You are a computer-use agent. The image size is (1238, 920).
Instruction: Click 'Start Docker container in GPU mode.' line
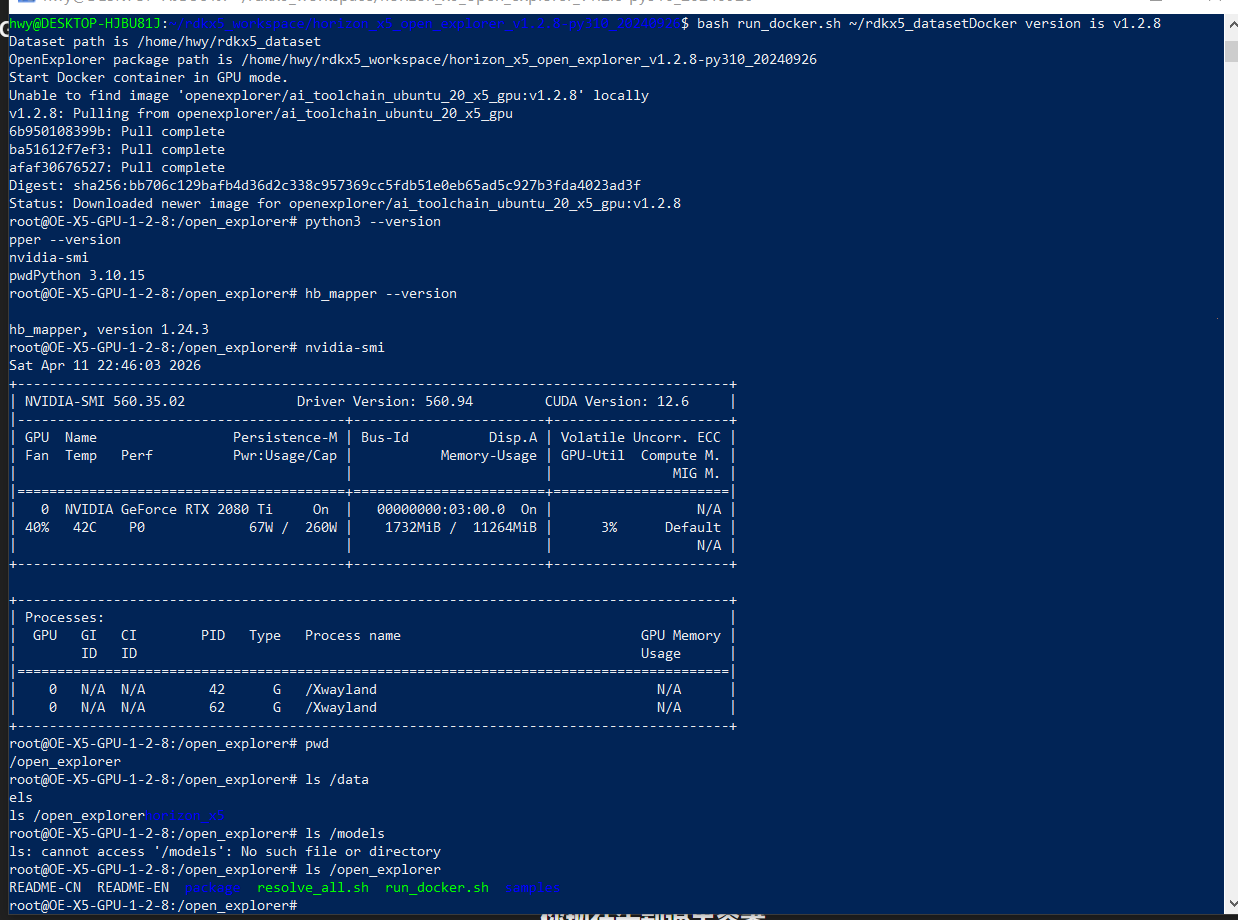click(148, 77)
